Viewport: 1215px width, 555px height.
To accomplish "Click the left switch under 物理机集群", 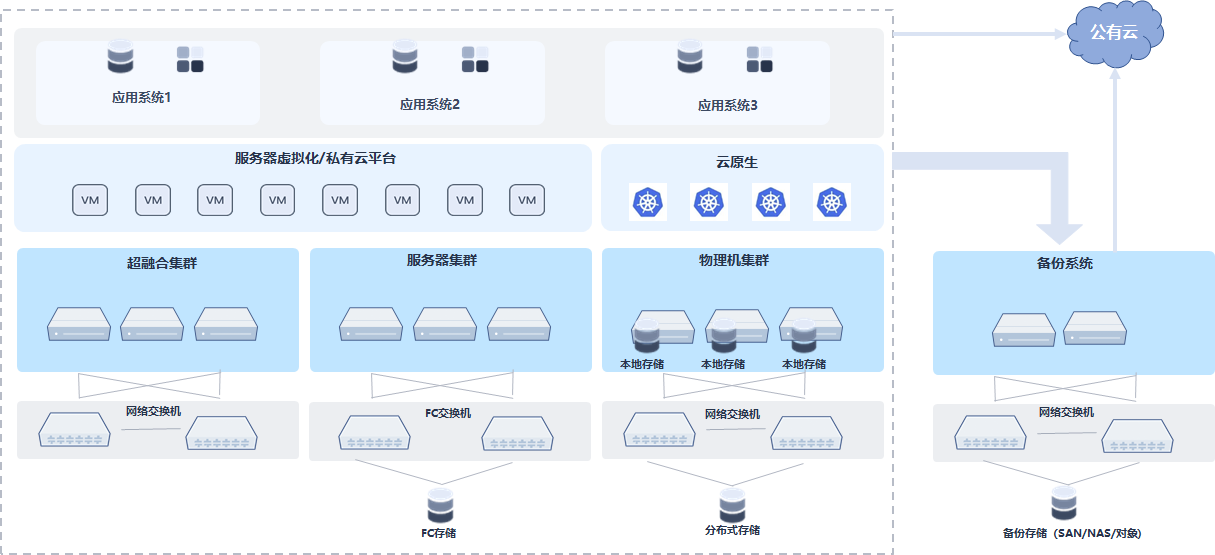I will pos(660,429).
